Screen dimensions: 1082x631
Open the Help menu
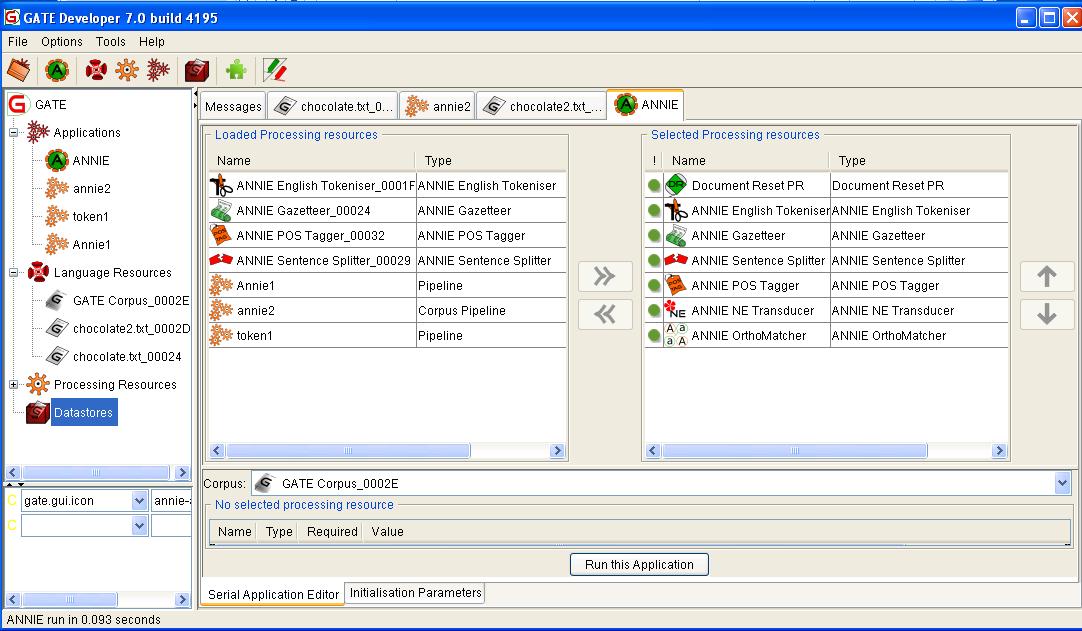click(152, 41)
